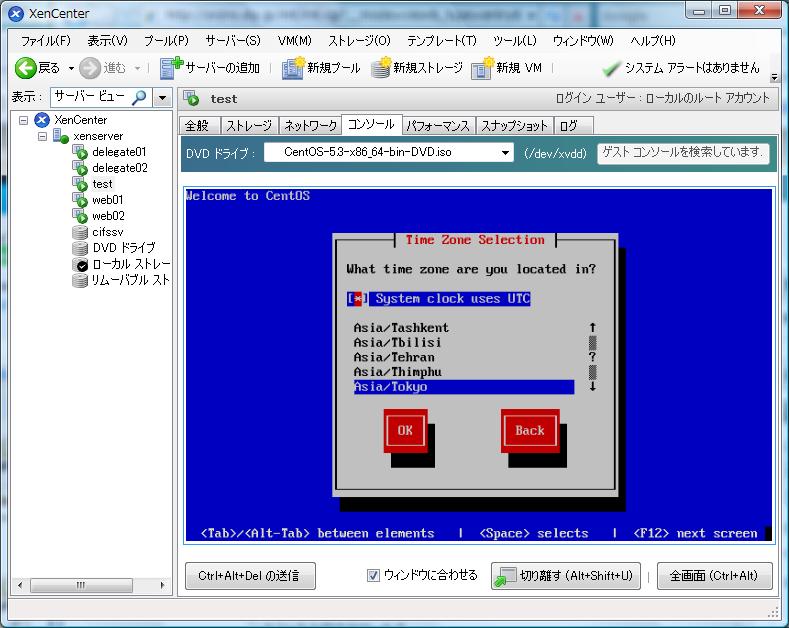Click the Ctrl+Alt+Del の送信 button
Viewport: 789px width, 628px height.
tap(250, 576)
